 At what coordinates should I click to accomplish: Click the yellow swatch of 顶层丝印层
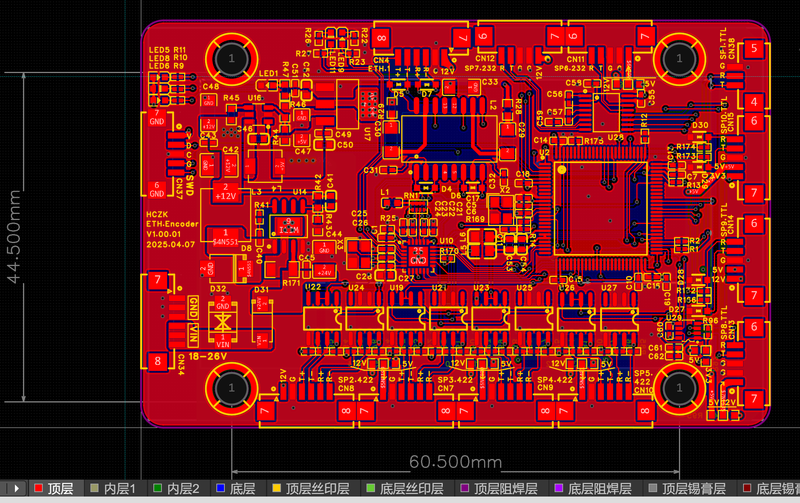277,488
